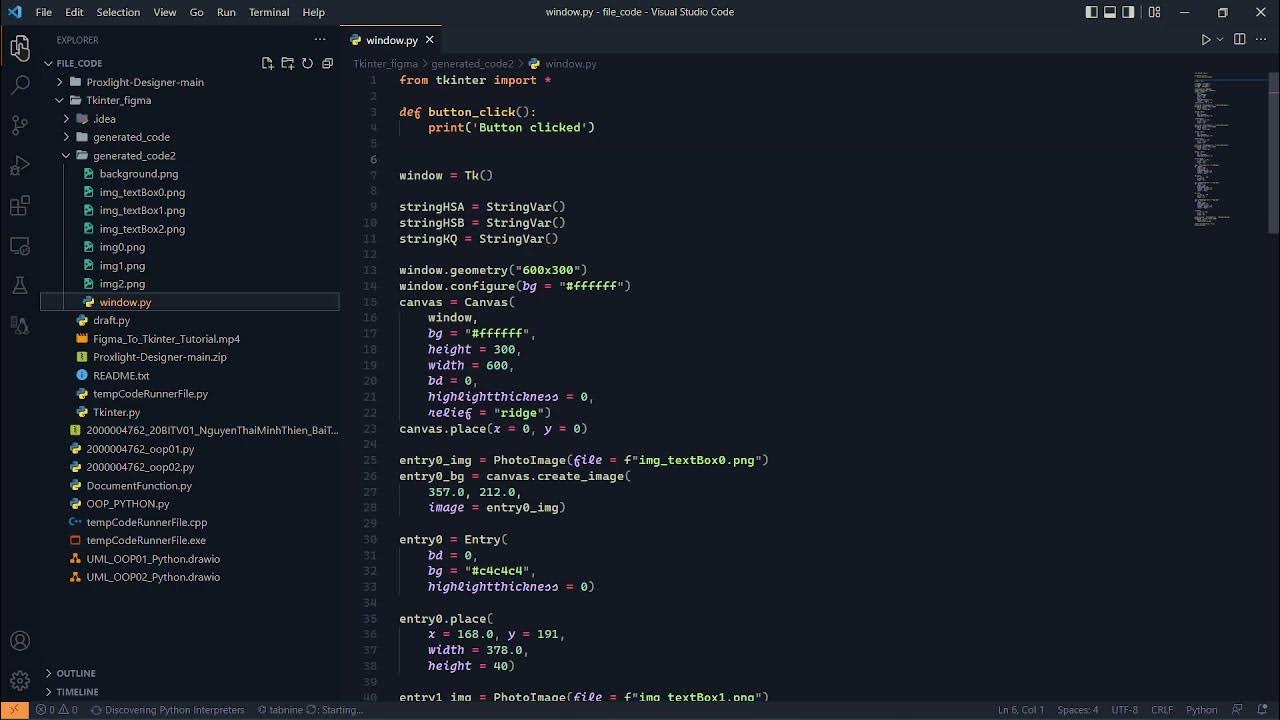Open OOP_PYTHON.py in the file tree
Image resolution: width=1280 pixels, height=720 pixels.
coord(127,504)
